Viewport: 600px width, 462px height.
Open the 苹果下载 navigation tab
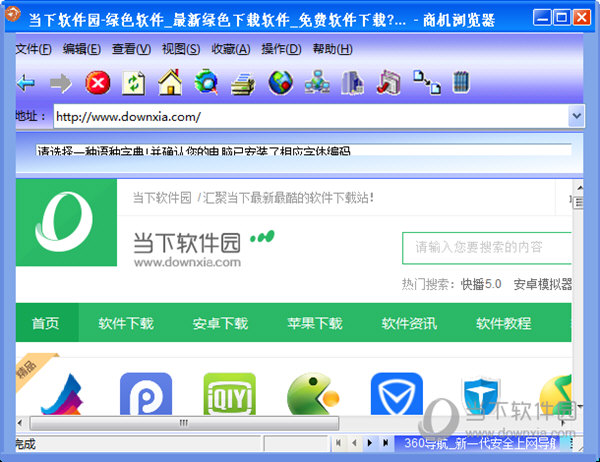click(315, 323)
